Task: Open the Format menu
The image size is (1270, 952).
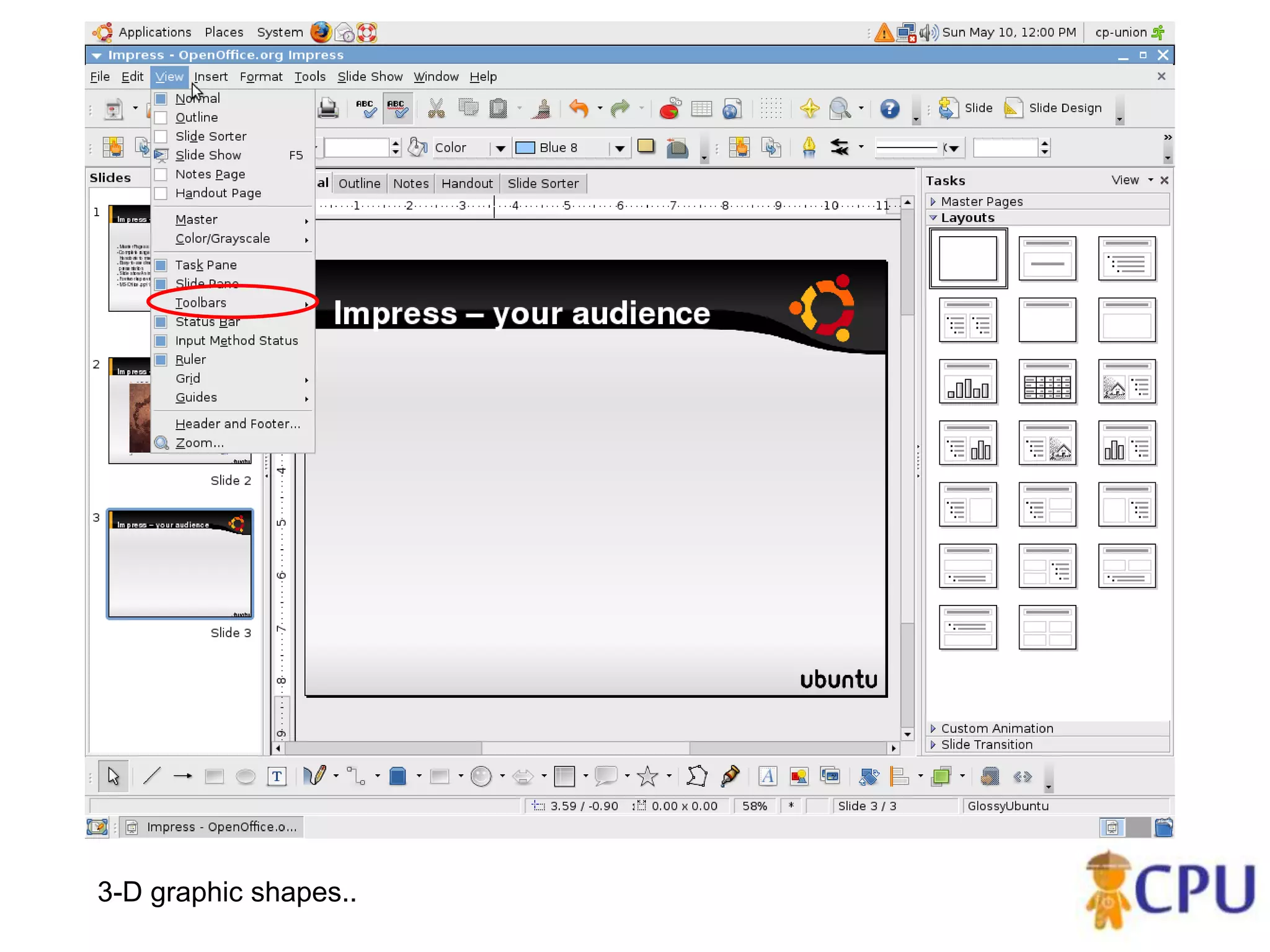Action: pos(260,77)
